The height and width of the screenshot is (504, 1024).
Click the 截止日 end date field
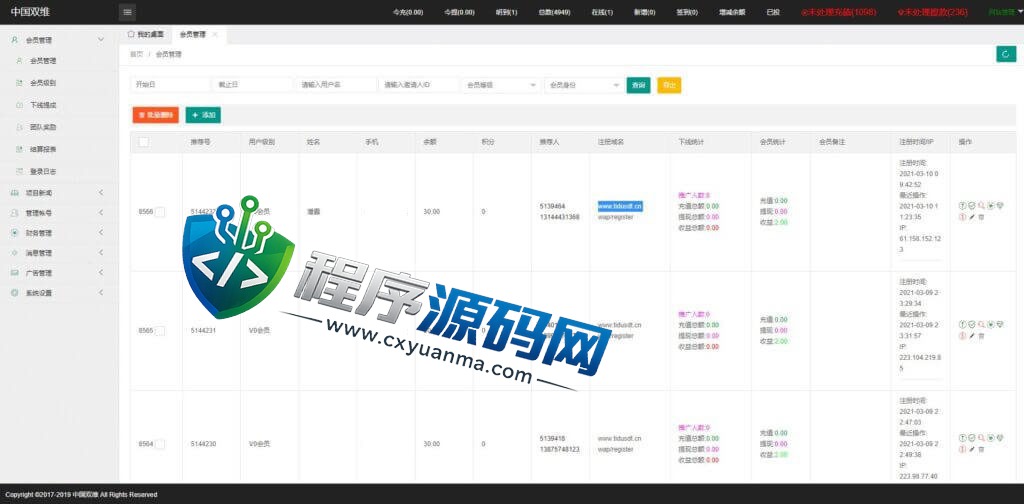point(253,85)
